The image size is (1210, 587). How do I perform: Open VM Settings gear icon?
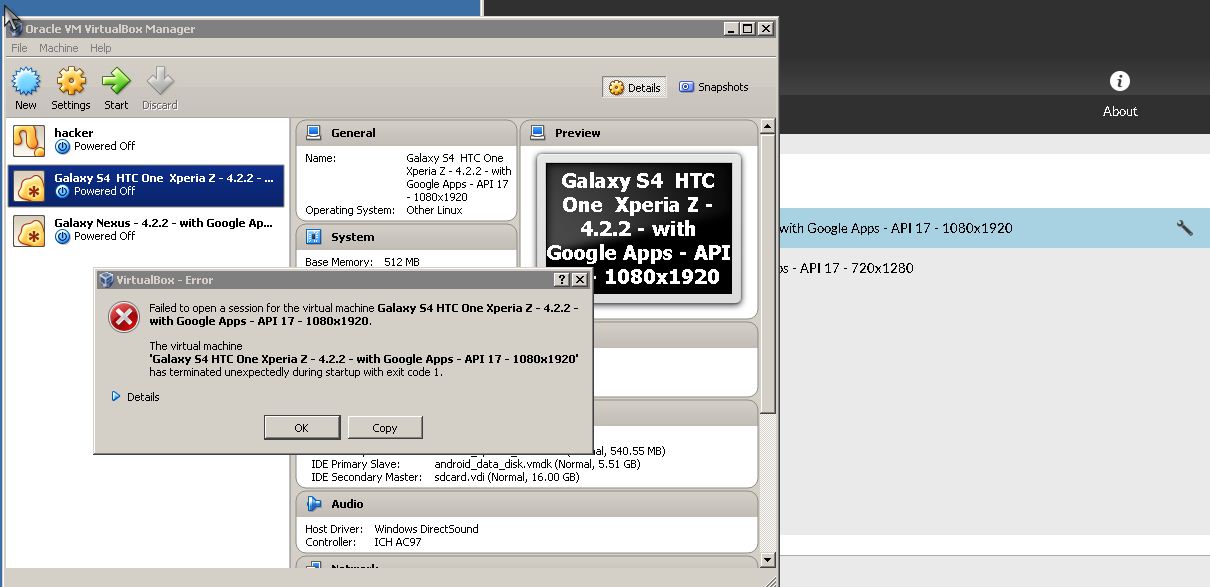[x=71, y=81]
